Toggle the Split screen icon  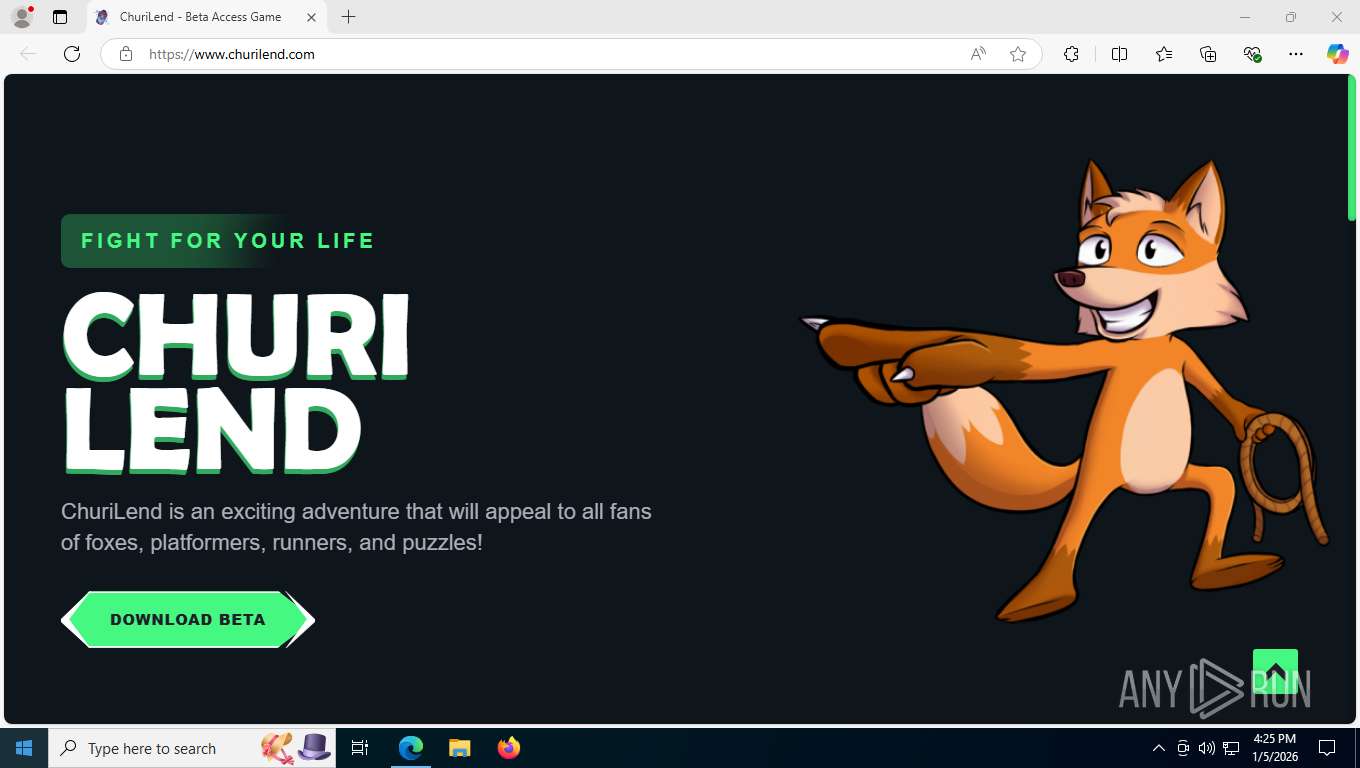pyautogui.click(x=1119, y=54)
